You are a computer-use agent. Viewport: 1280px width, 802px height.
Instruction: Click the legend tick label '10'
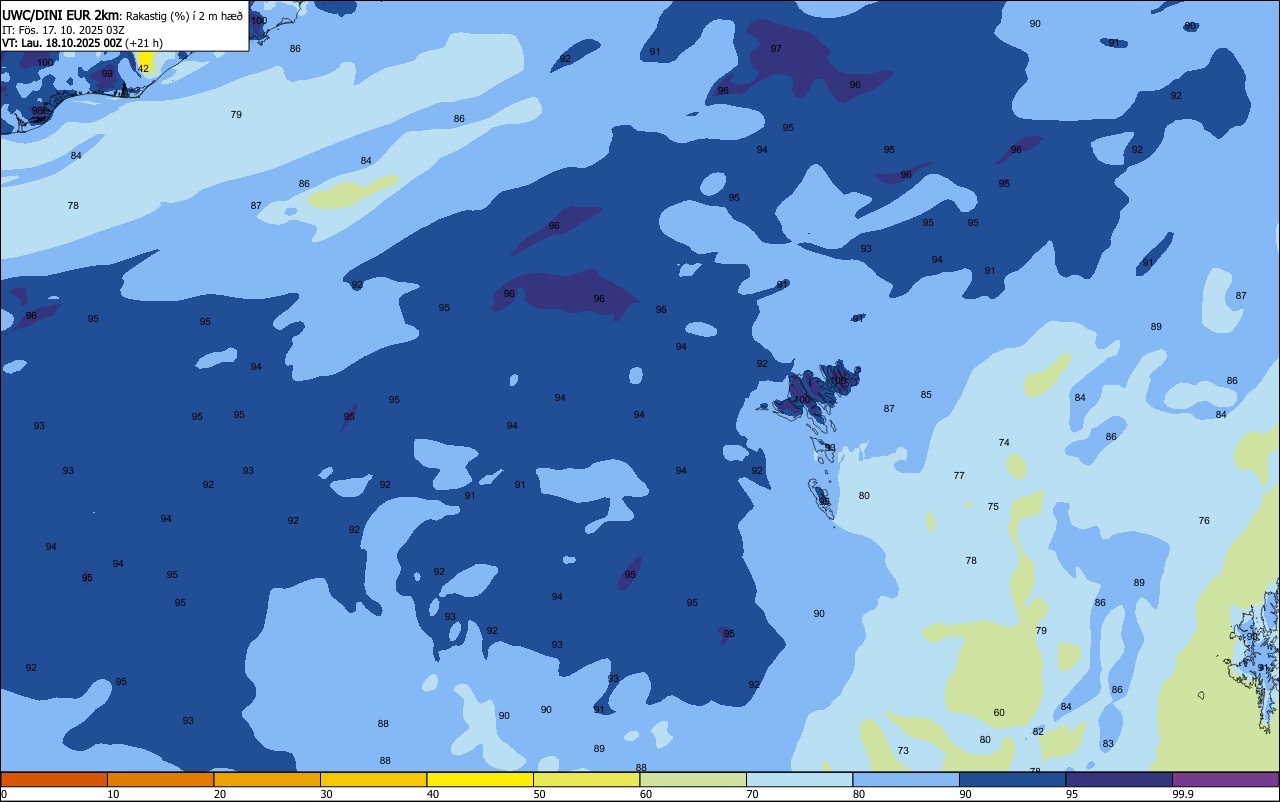113,794
